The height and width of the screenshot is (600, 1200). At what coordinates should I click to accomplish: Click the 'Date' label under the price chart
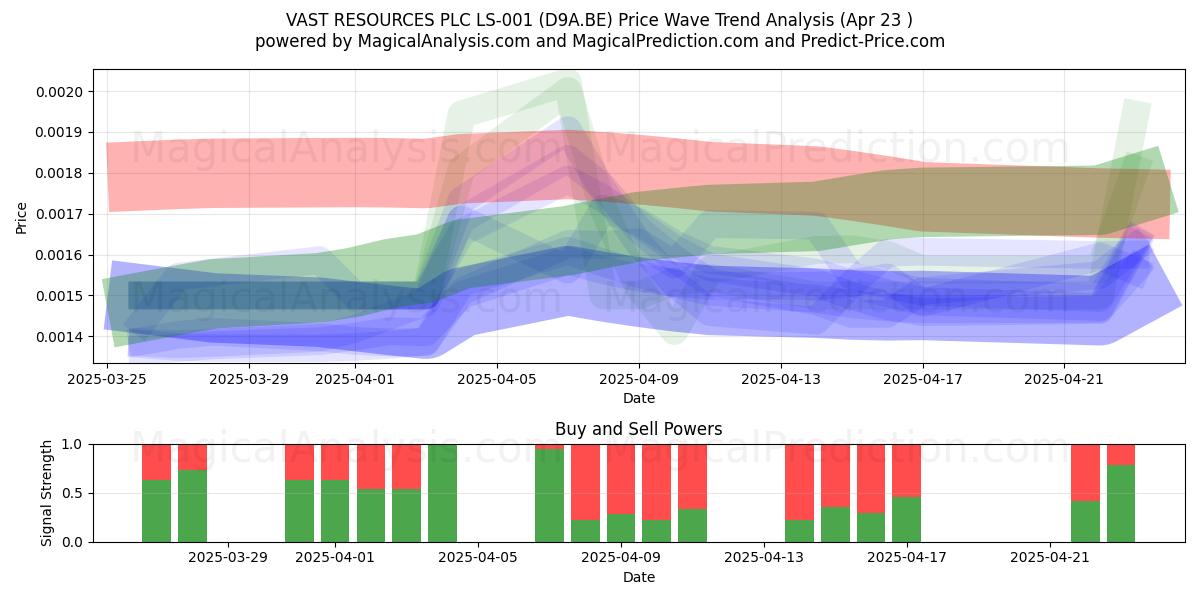[639, 398]
